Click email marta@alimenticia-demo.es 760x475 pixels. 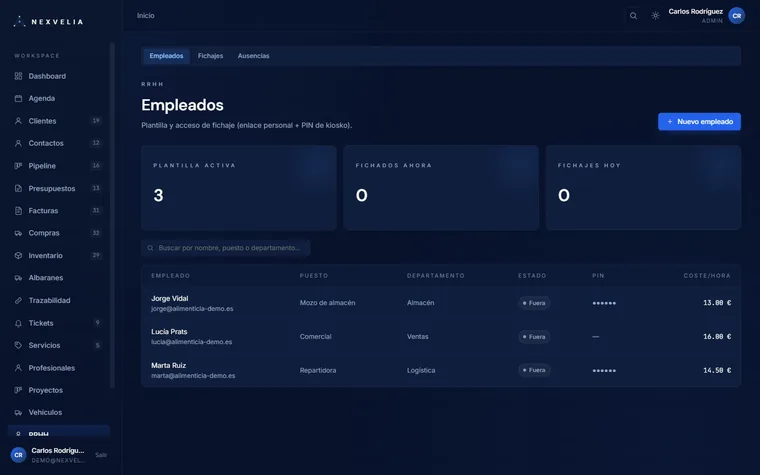click(193, 376)
